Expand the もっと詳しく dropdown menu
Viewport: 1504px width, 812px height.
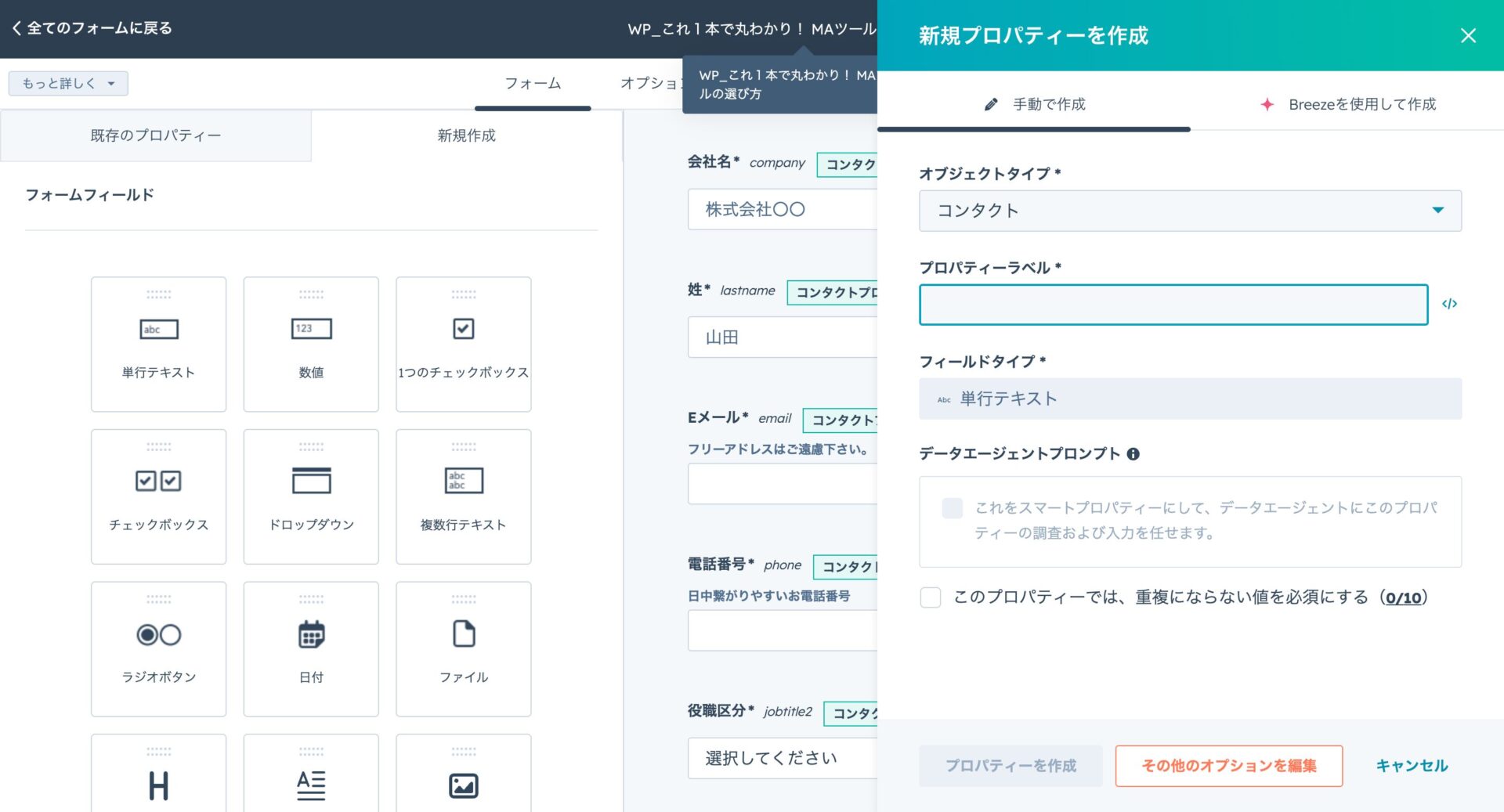(x=68, y=84)
